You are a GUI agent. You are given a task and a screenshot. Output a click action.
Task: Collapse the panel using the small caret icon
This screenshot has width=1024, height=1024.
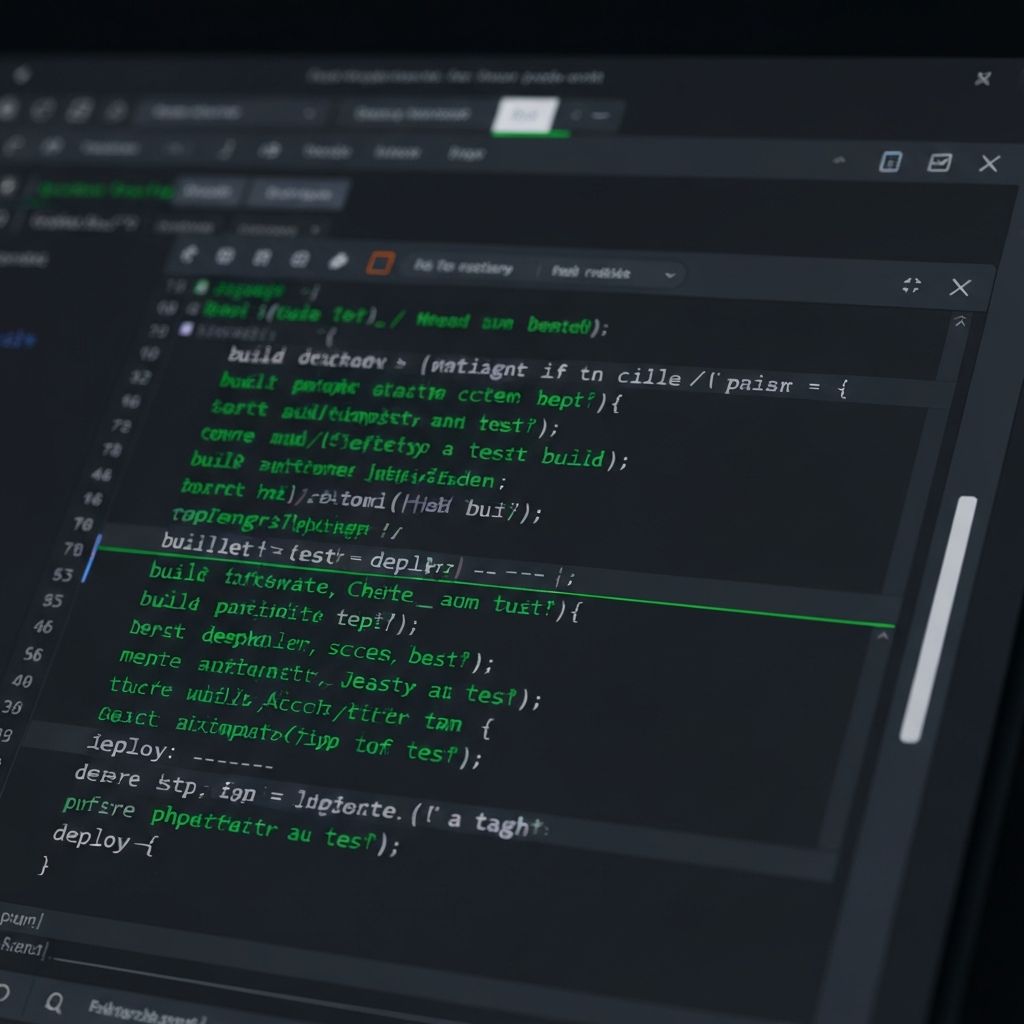[x=839, y=160]
